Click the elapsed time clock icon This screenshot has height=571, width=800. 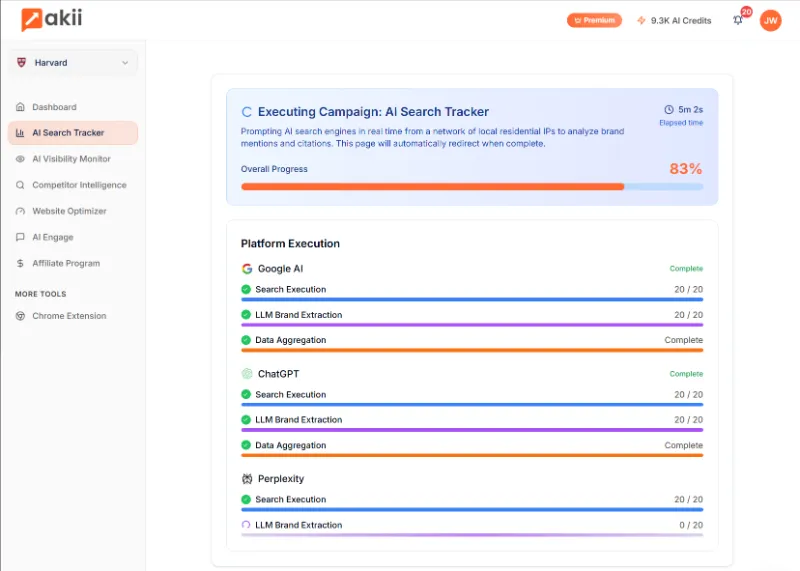pyautogui.click(x=668, y=109)
